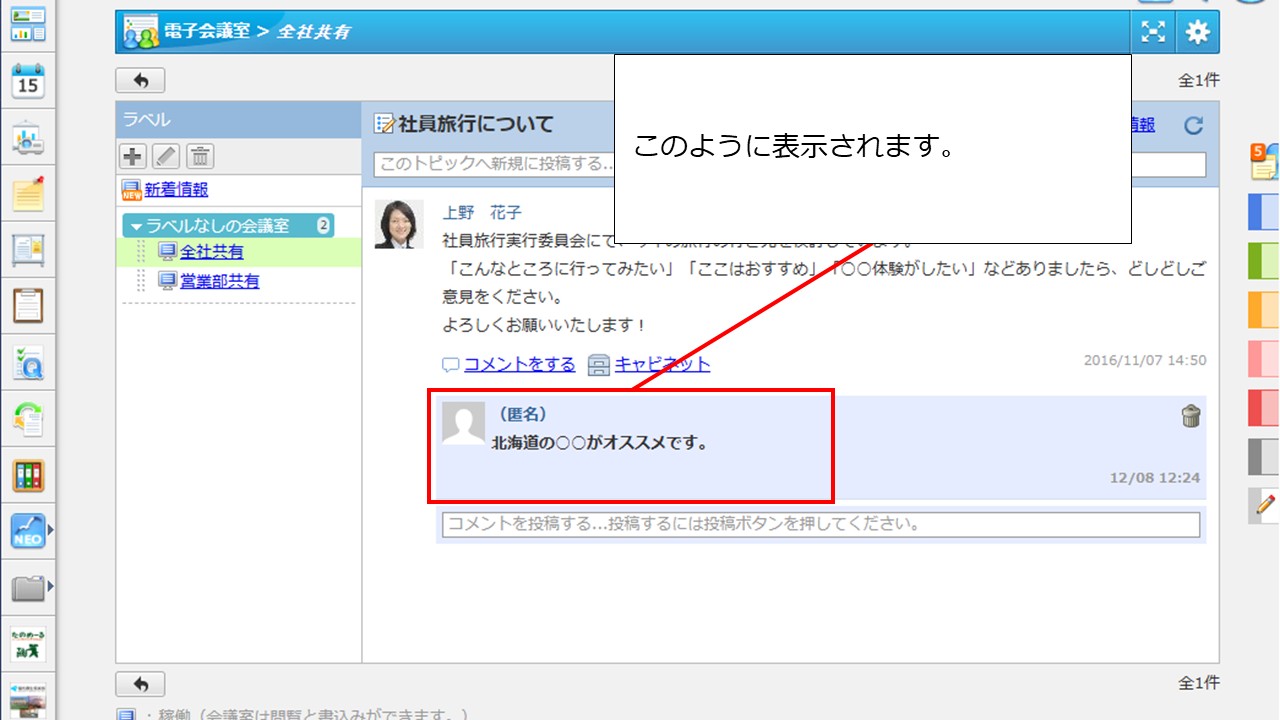Open the projector presentation icon in sidebar

click(28, 140)
